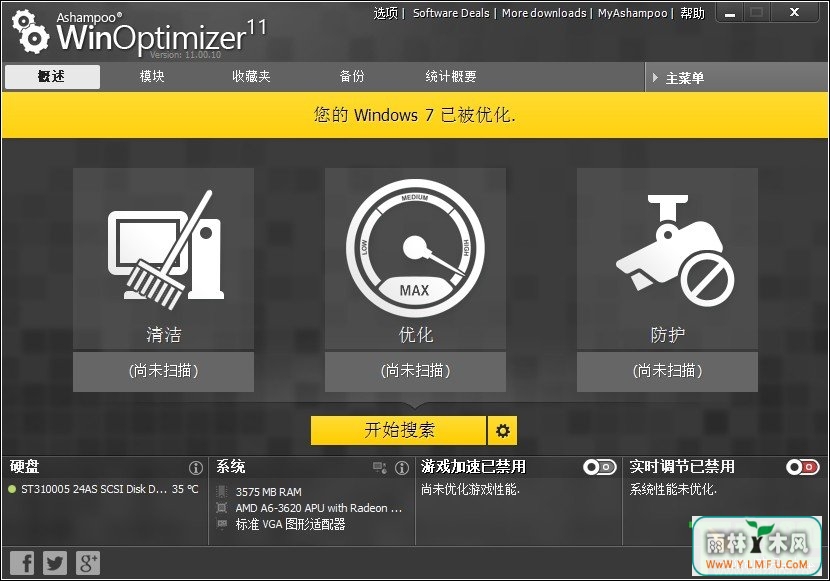Toggle the live tuner switch
This screenshot has width=830, height=581.
tap(803, 467)
